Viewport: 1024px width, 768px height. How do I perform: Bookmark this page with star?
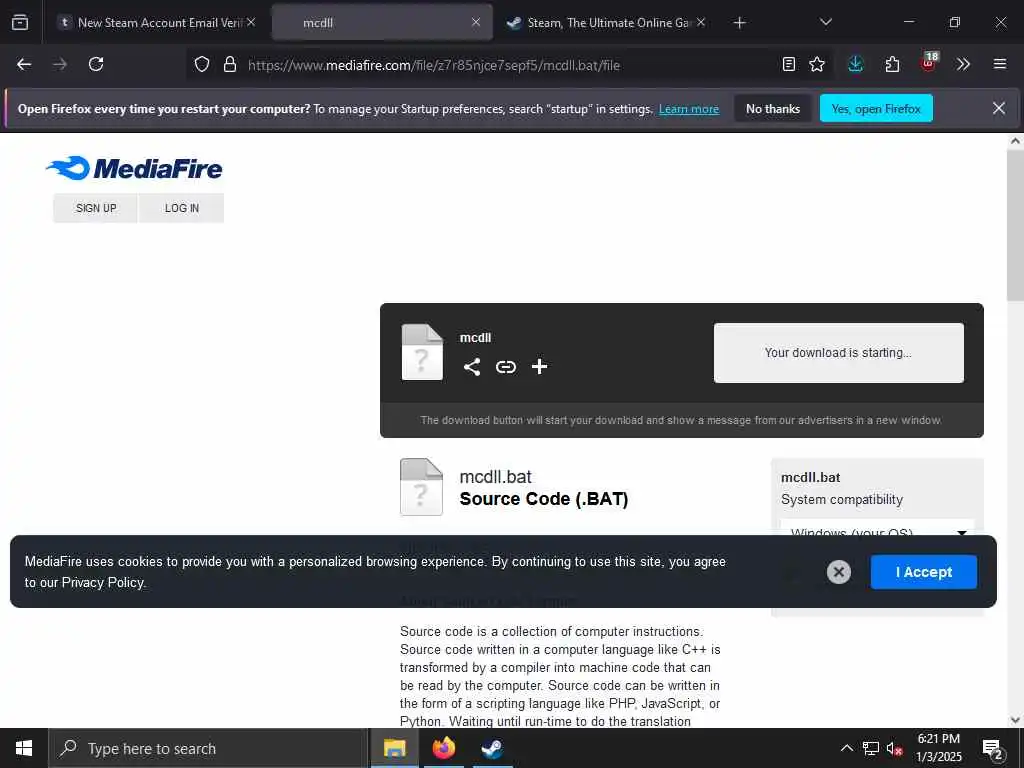pos(817,64)
